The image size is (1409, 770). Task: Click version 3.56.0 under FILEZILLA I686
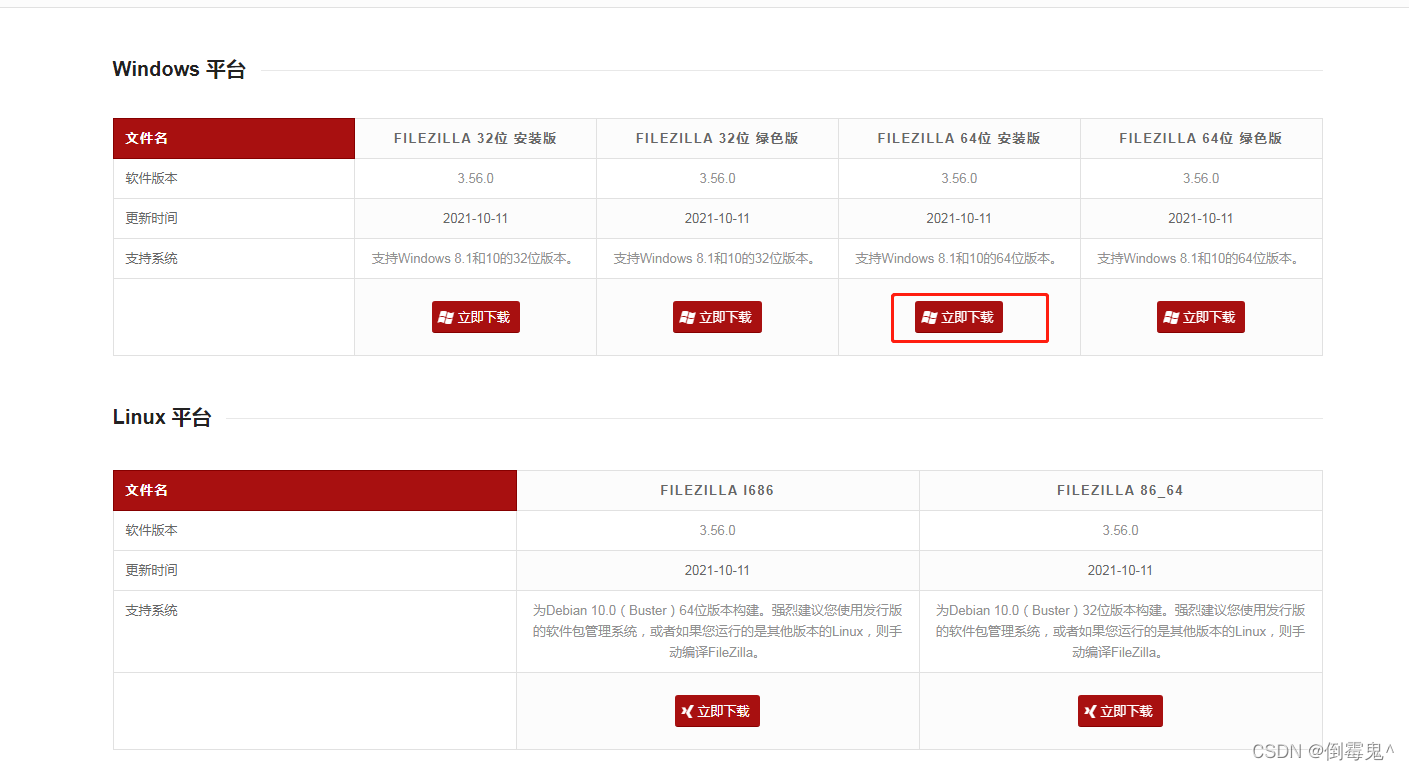pos(718,530)
